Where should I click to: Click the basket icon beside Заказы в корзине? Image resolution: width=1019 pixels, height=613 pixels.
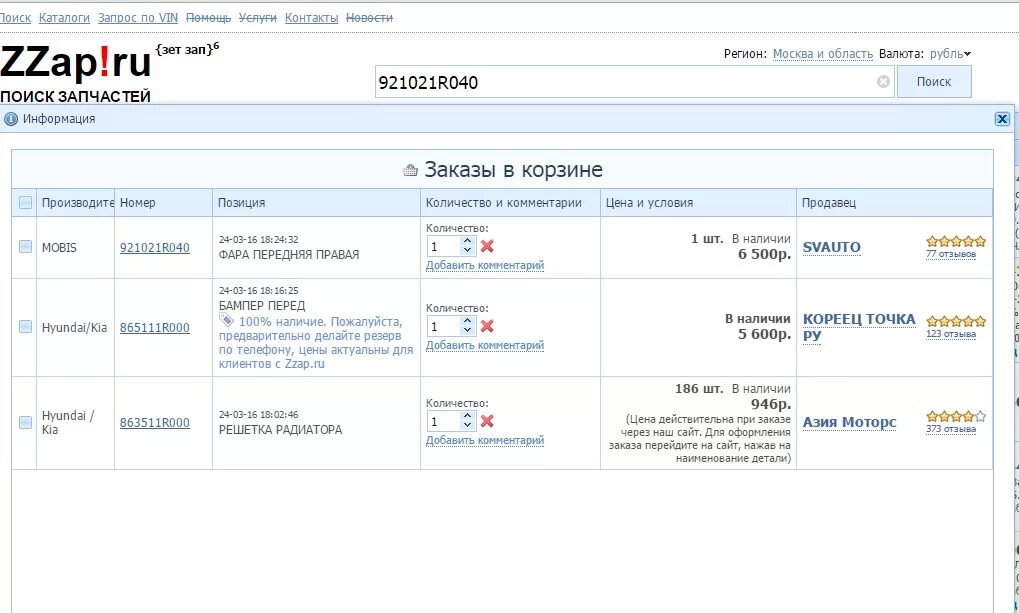pyautogui.click(x=410, y=170)
